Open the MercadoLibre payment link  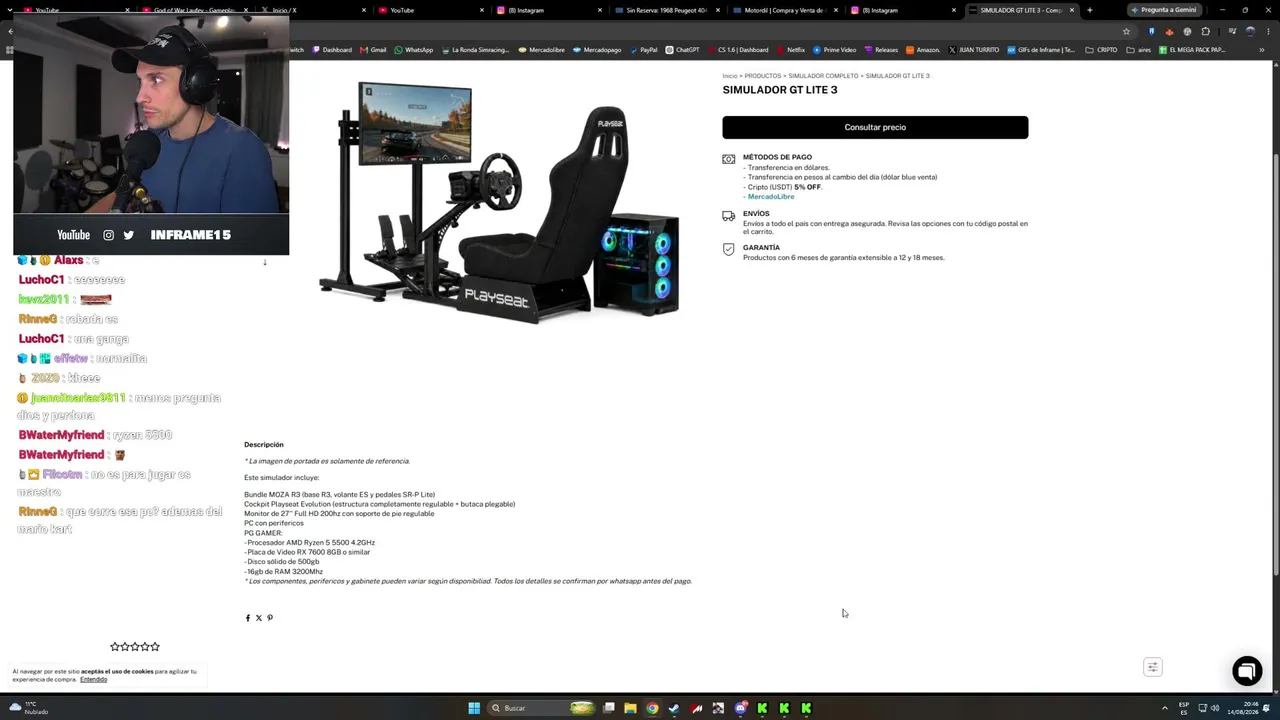[x=771, y=197]
